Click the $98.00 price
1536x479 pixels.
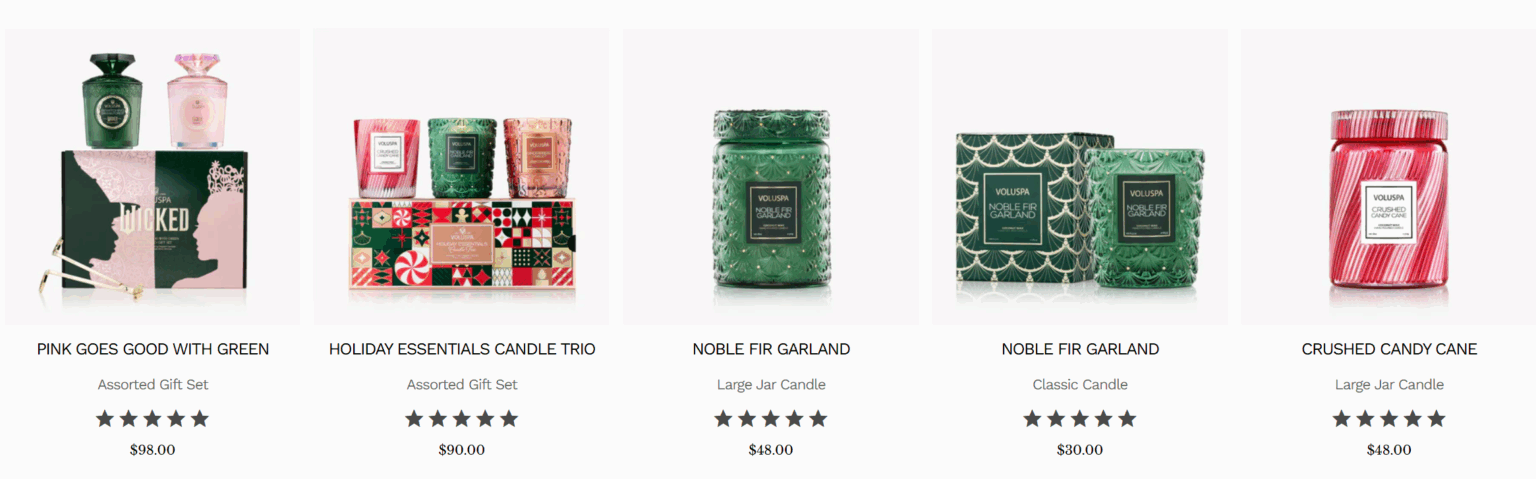152,450
